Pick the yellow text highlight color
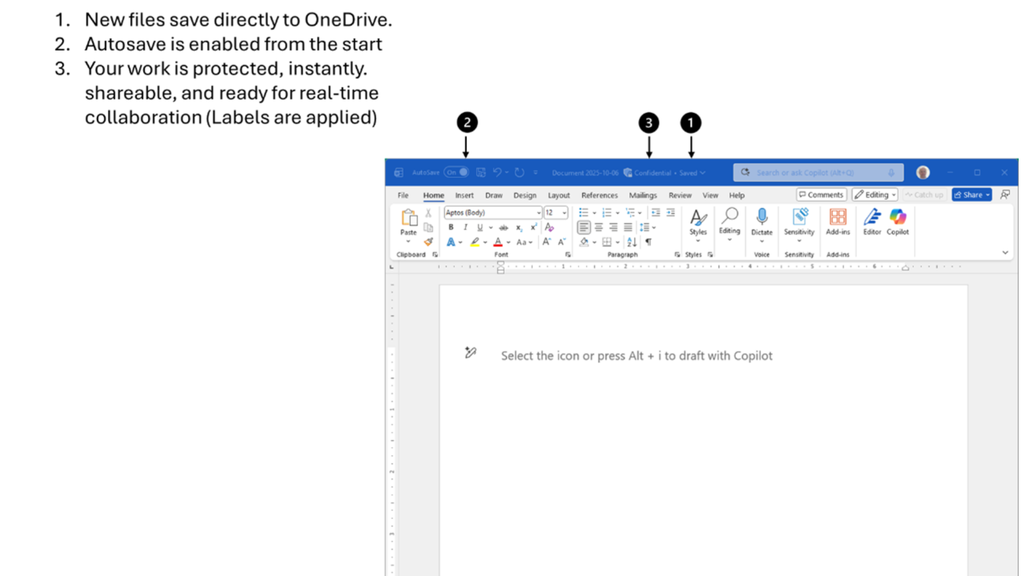 coord(475,242)
